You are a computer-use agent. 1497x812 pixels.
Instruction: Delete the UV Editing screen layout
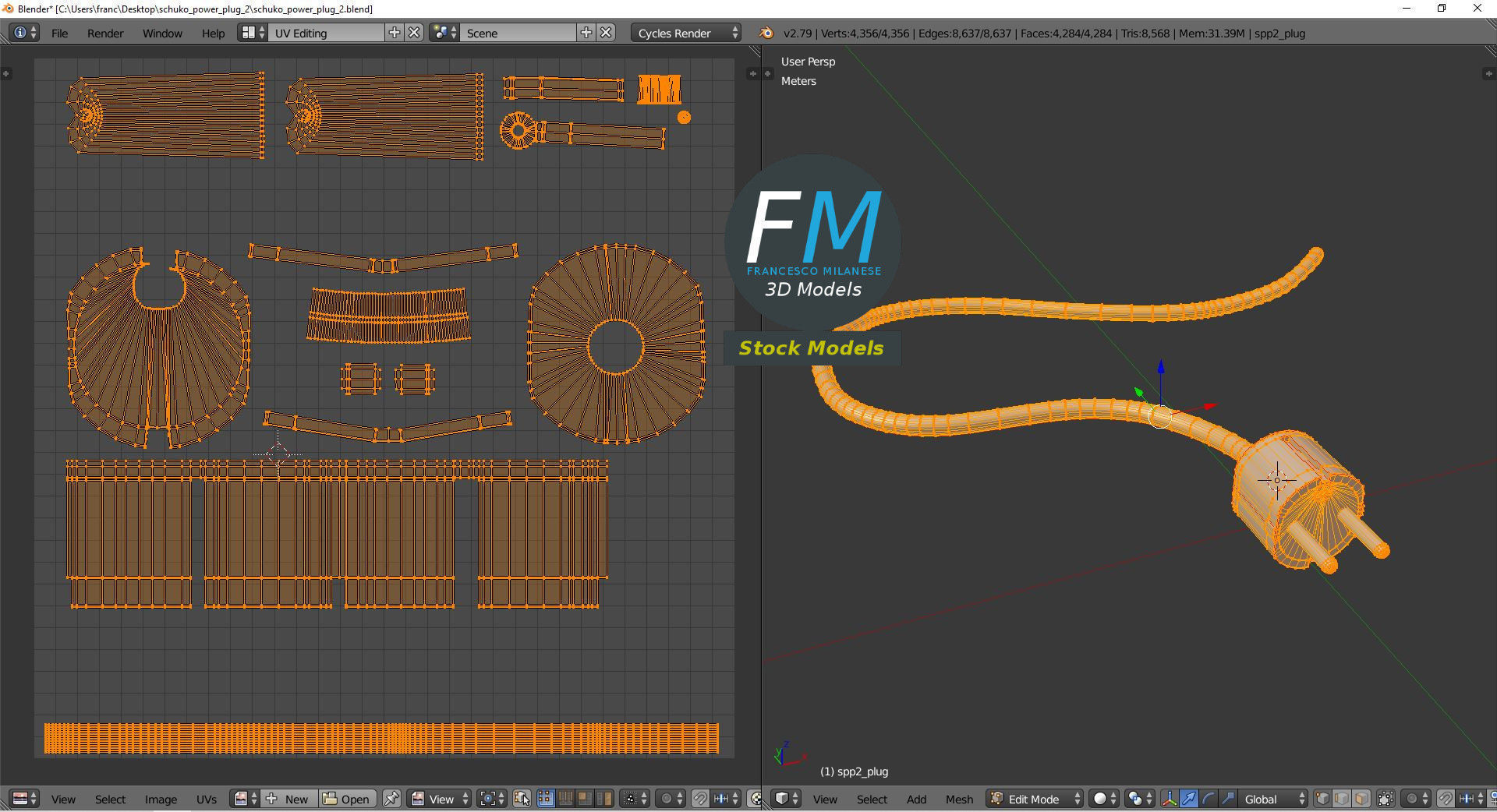[415, 33]
